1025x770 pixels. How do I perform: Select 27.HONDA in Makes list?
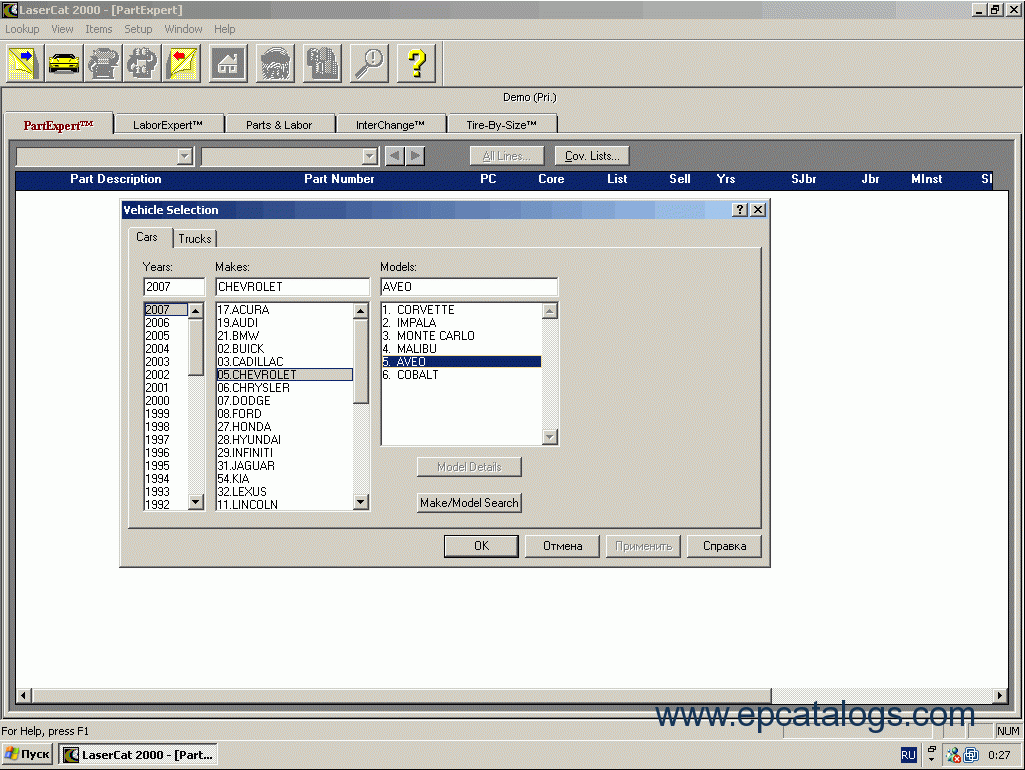pos(284,427)
